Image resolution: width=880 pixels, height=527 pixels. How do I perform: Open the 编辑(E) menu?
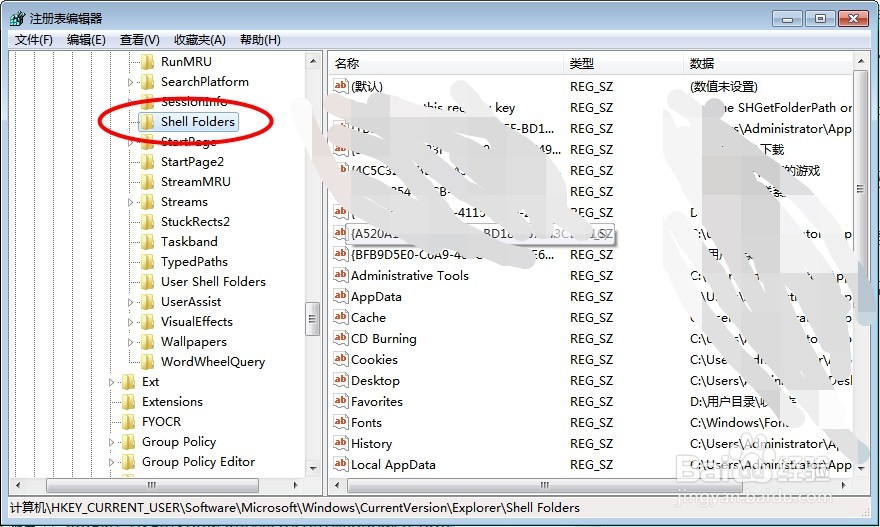pyautogui.click(x=86, y=40)
